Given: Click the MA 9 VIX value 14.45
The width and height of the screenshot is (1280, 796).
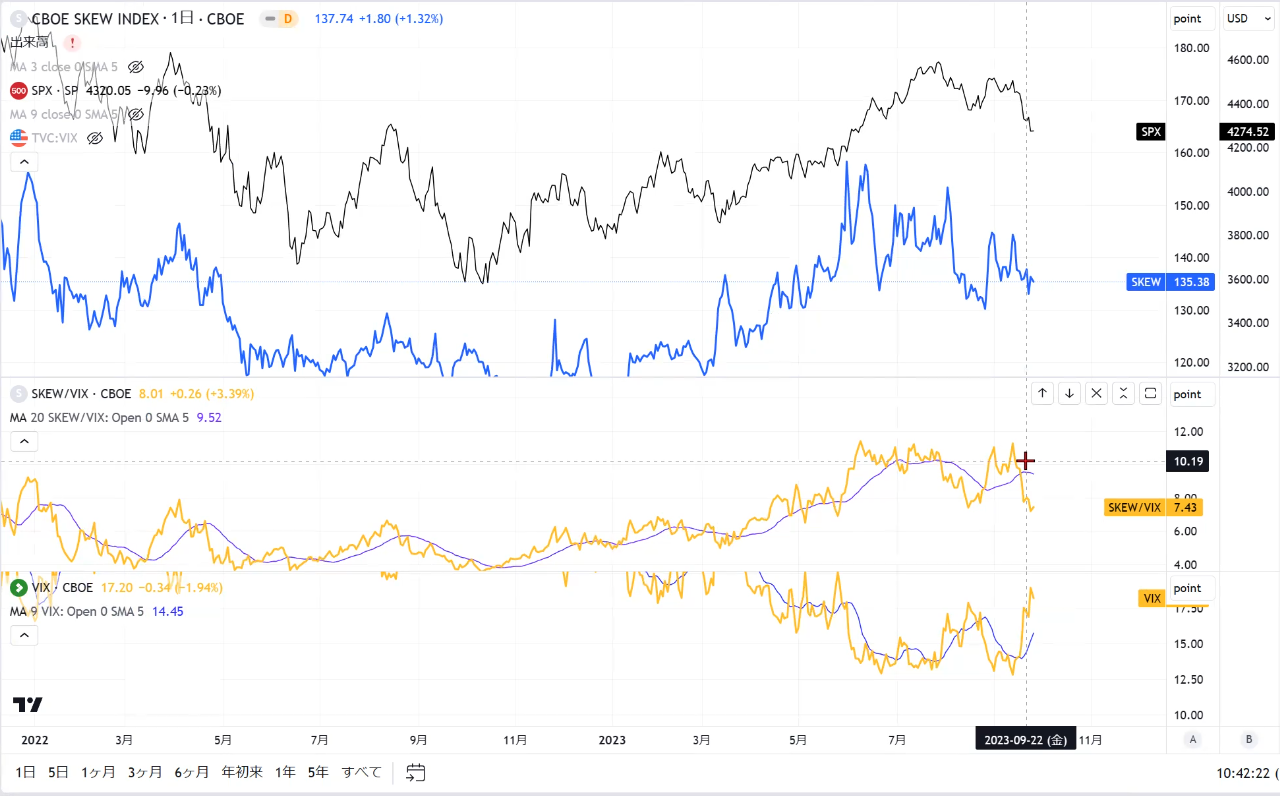Looking at the screenshot, I should [167, 611].
